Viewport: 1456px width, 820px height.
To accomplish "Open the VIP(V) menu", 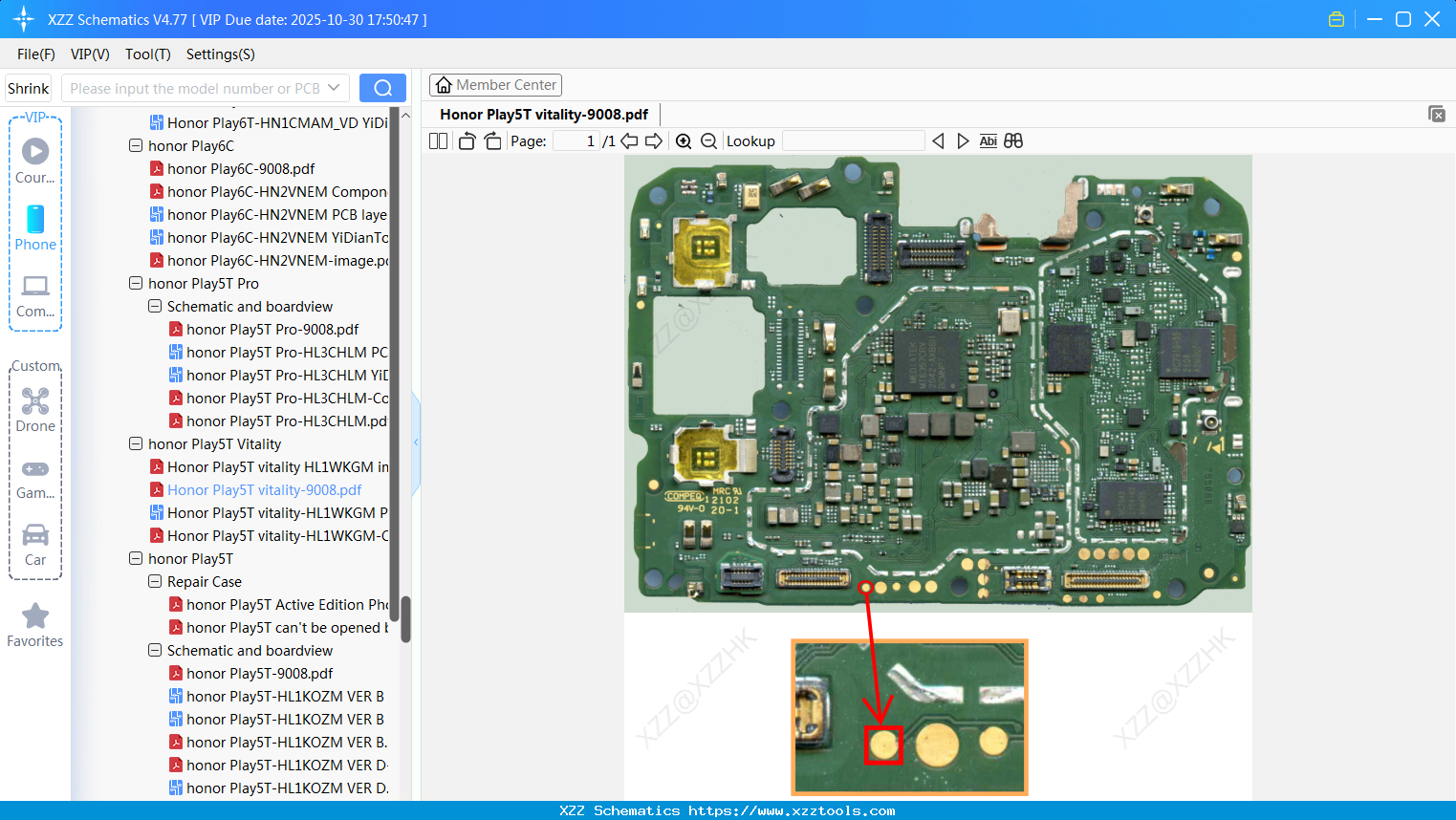I will point(90,54).
